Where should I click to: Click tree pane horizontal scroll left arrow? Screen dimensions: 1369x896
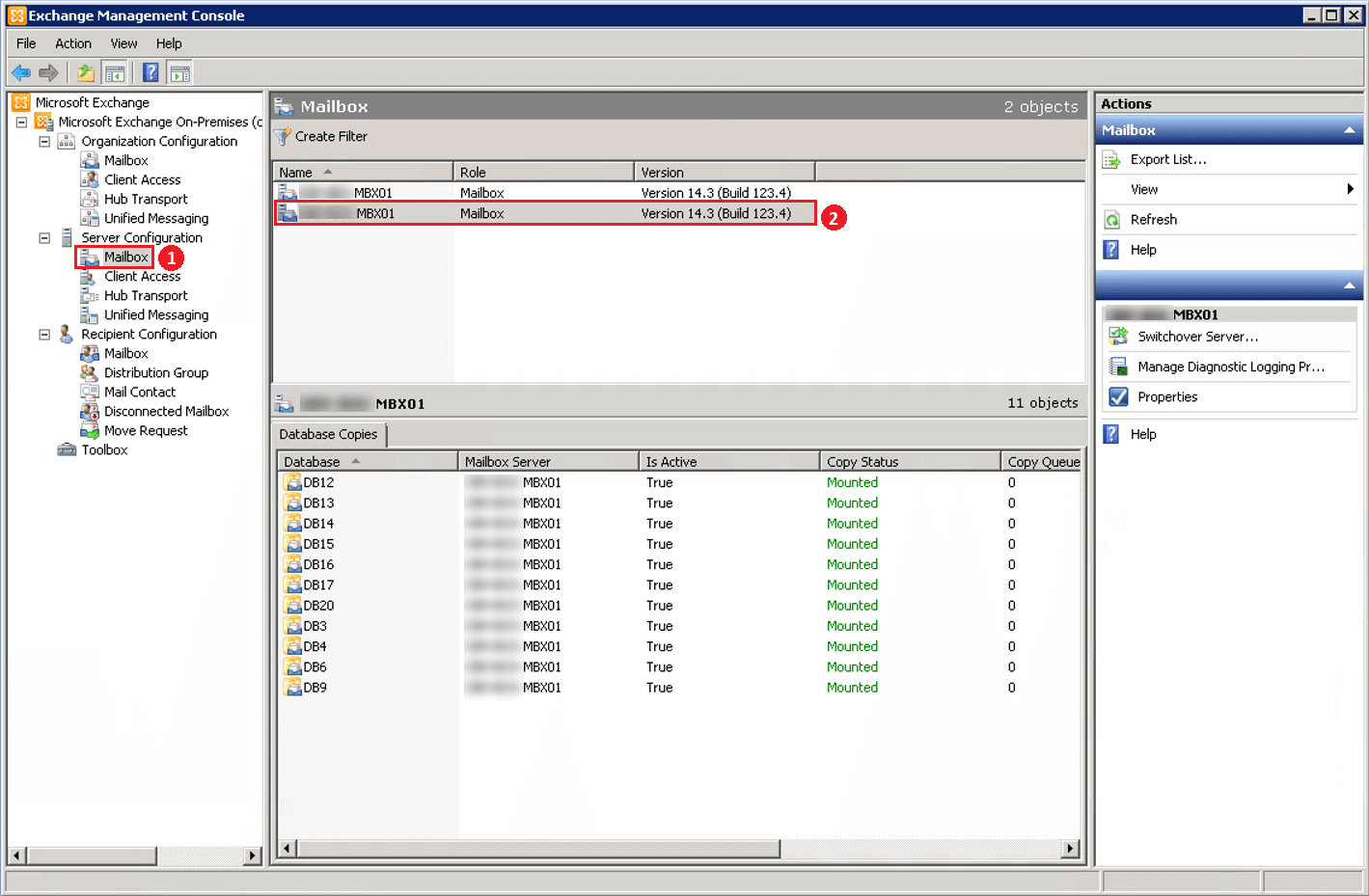17,855
